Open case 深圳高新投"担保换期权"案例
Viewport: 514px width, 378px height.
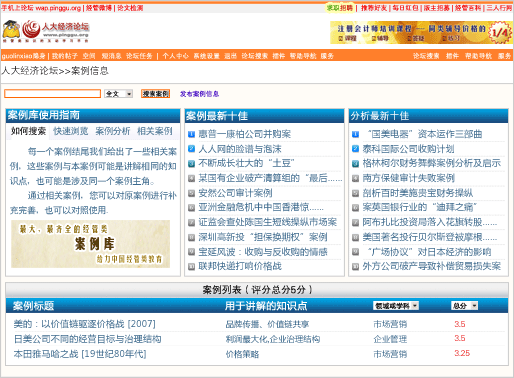point(263,237)
